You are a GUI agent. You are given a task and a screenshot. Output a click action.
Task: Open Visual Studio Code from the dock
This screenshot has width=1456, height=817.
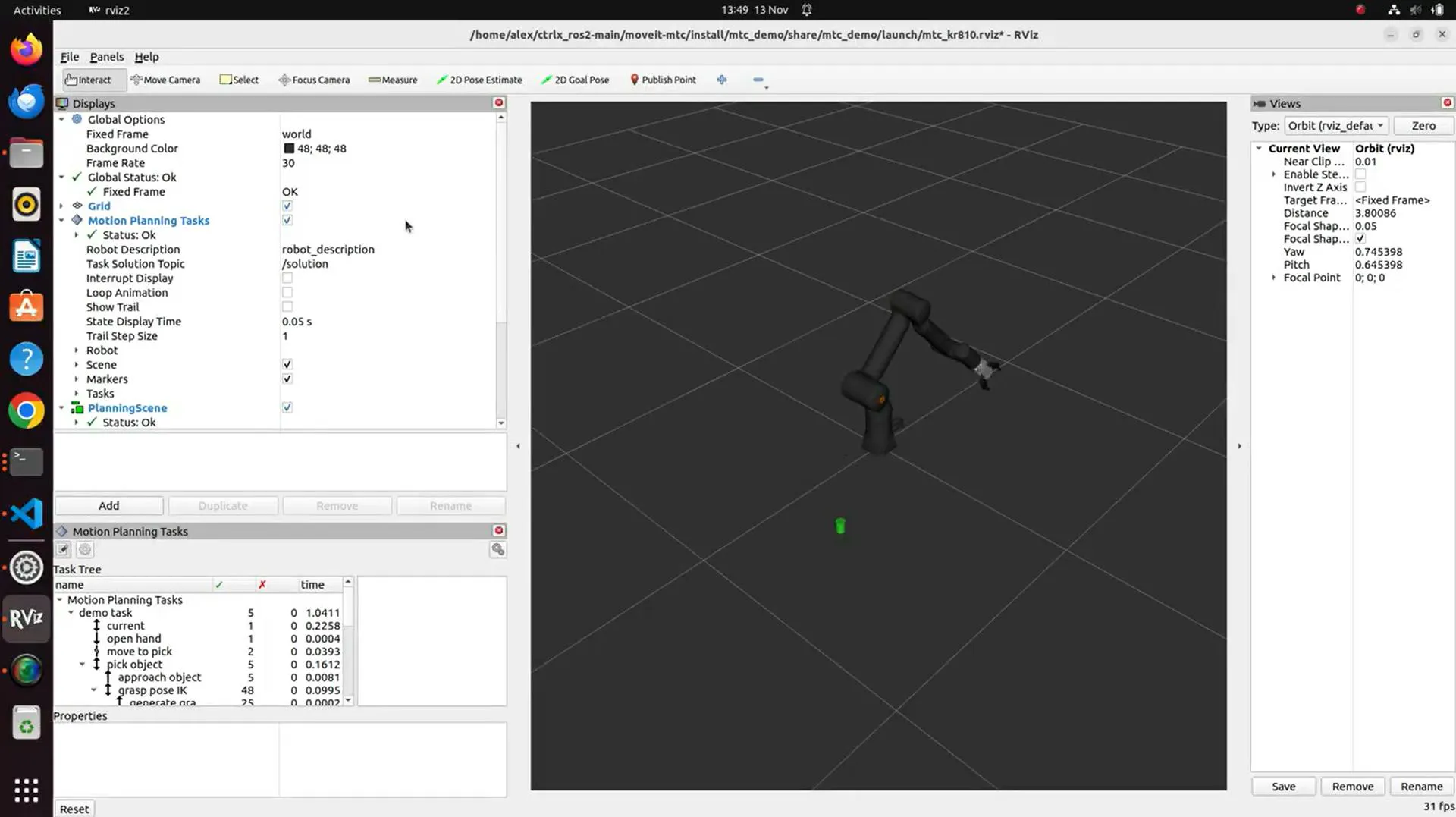coord(27,514)
